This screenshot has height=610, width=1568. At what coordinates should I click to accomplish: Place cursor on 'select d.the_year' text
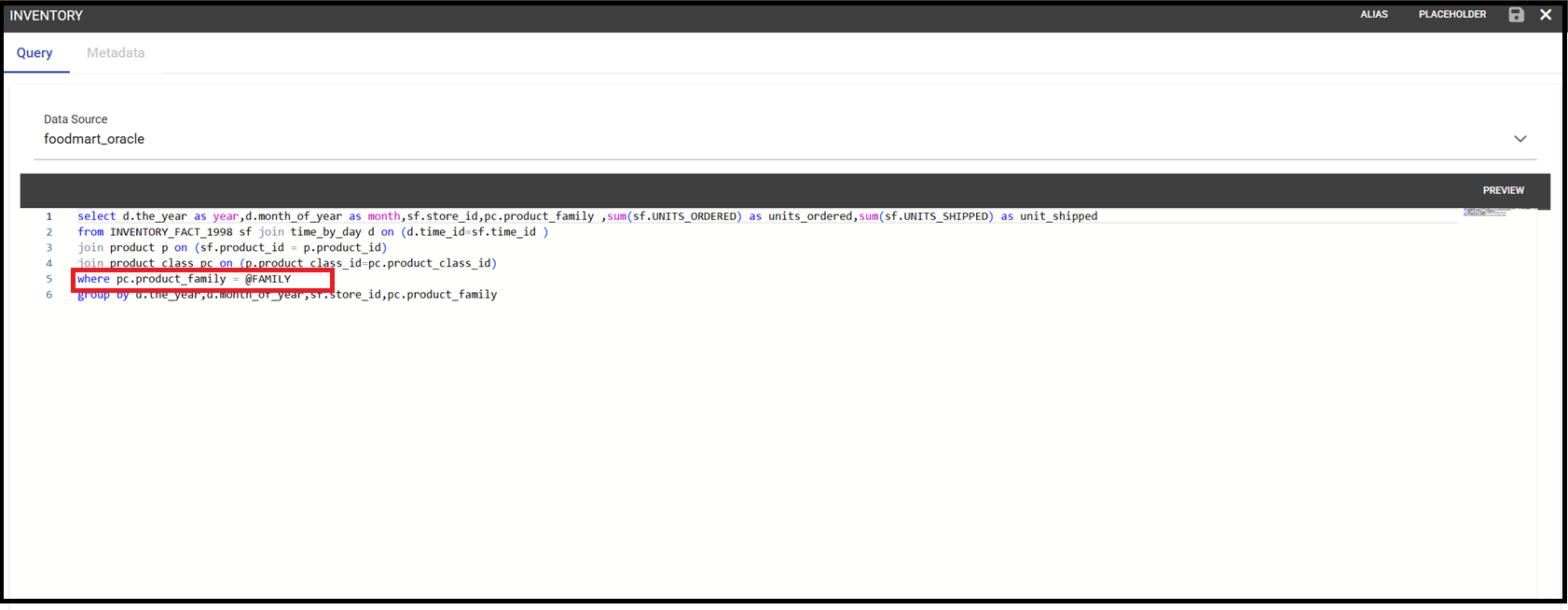click(132, 216)
